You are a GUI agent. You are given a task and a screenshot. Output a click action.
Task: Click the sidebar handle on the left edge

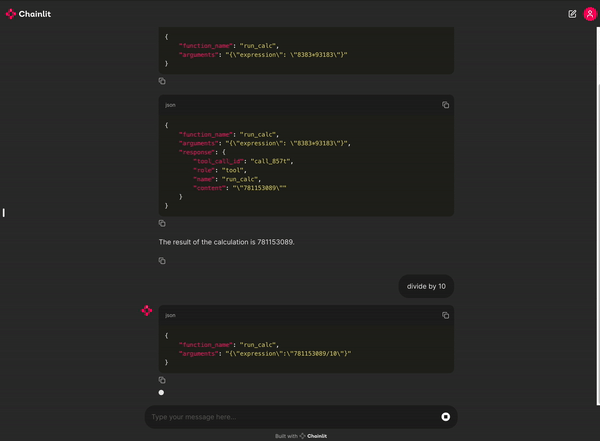click(x=4, y=213)
